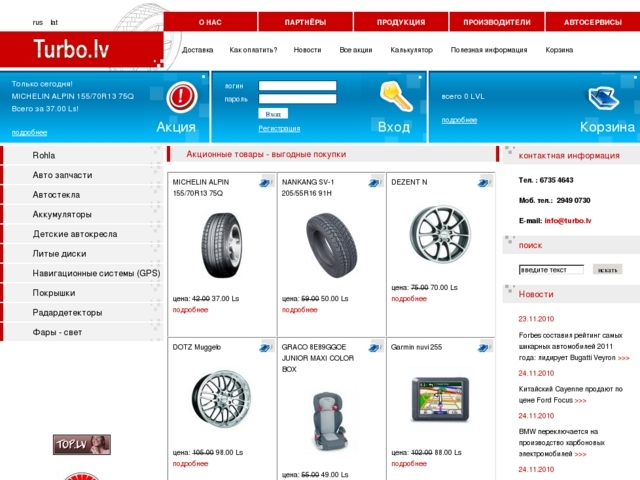Open BMW карбоновых электромобилей news arrow

(x=580, y=454)
